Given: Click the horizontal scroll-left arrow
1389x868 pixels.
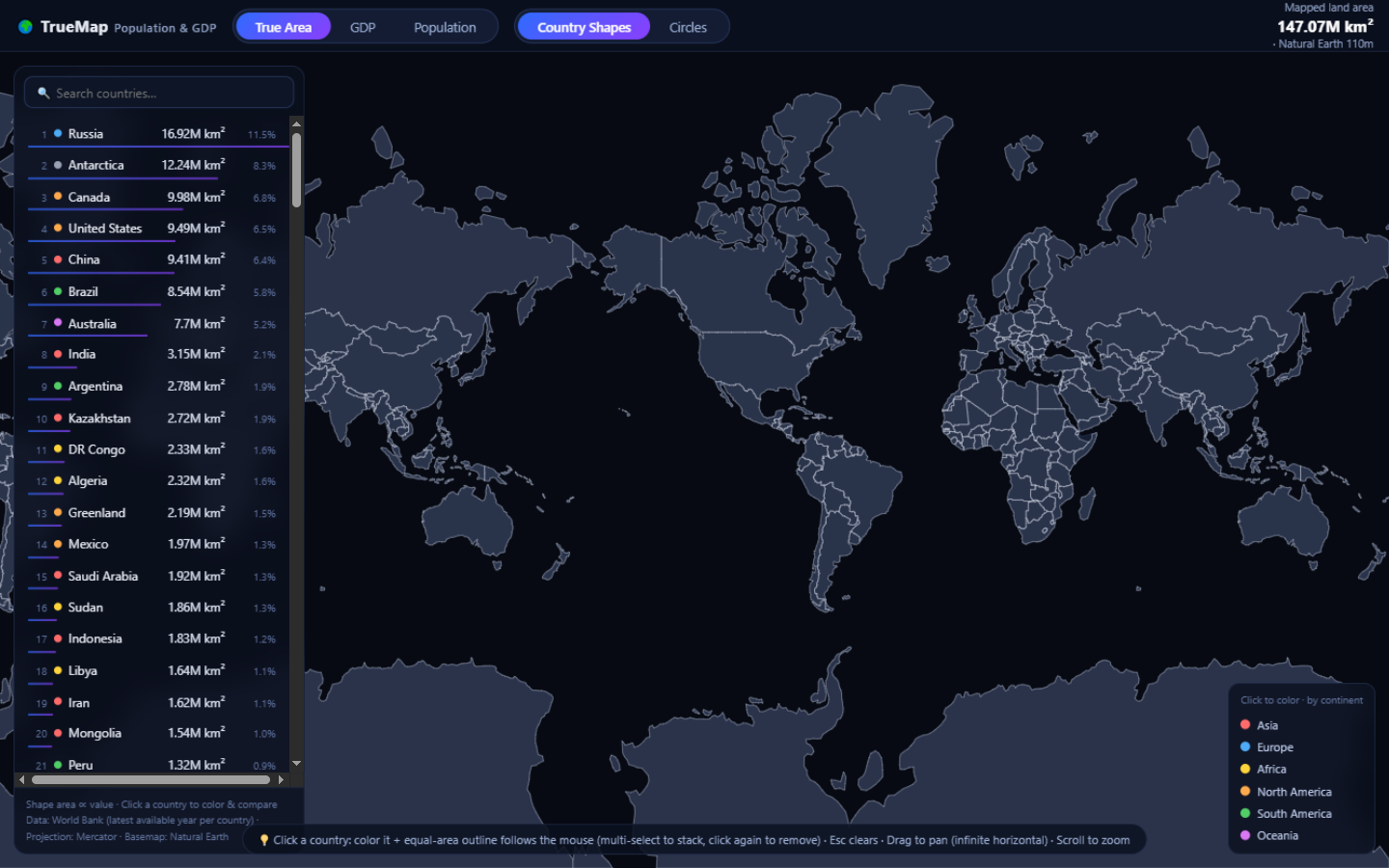Looking at the screenshot, I should [x=21, y=779].
